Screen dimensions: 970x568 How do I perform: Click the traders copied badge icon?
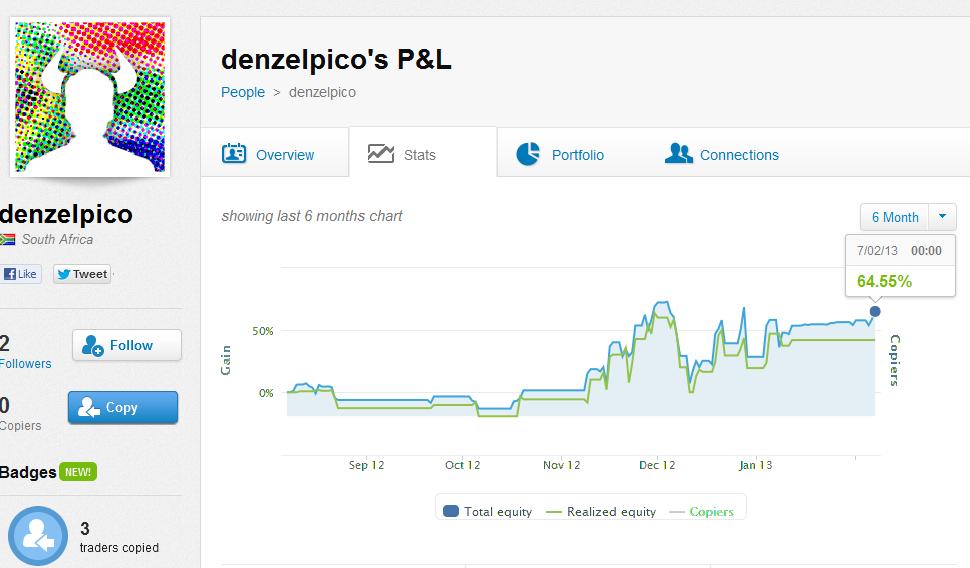click(x=38, y=537)
